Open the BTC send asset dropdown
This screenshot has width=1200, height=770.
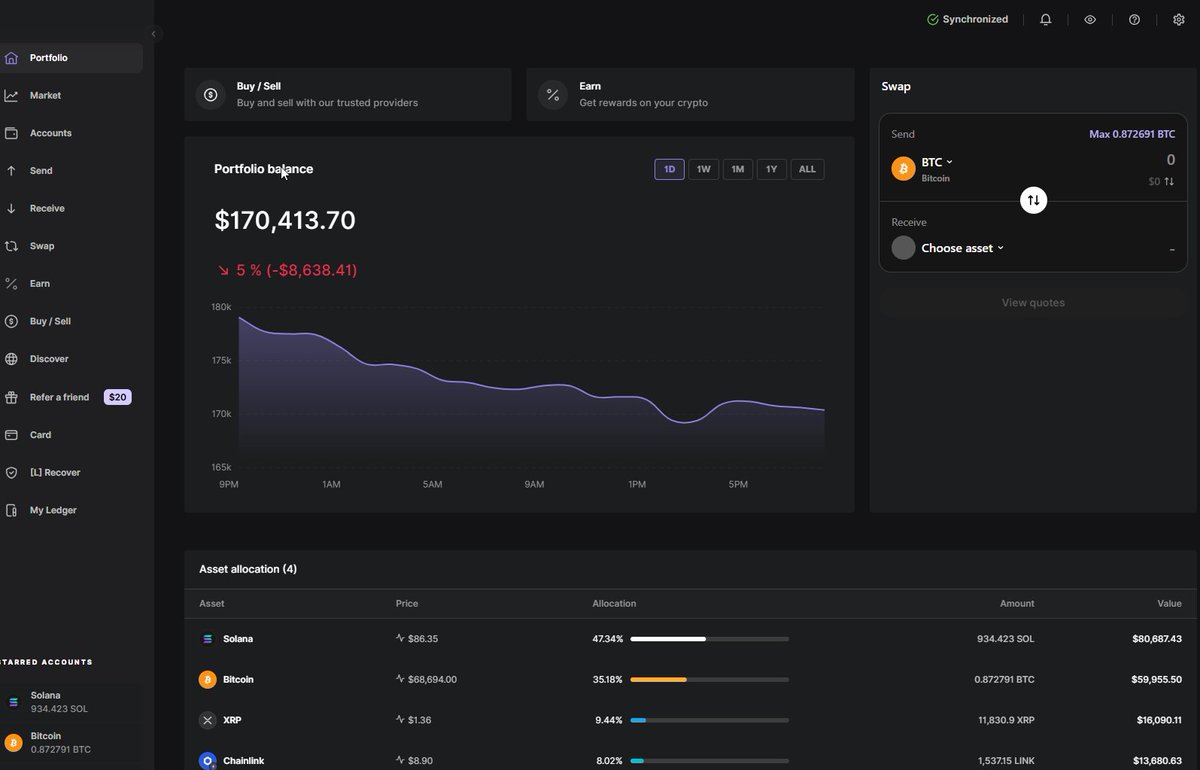coord(937,162)
